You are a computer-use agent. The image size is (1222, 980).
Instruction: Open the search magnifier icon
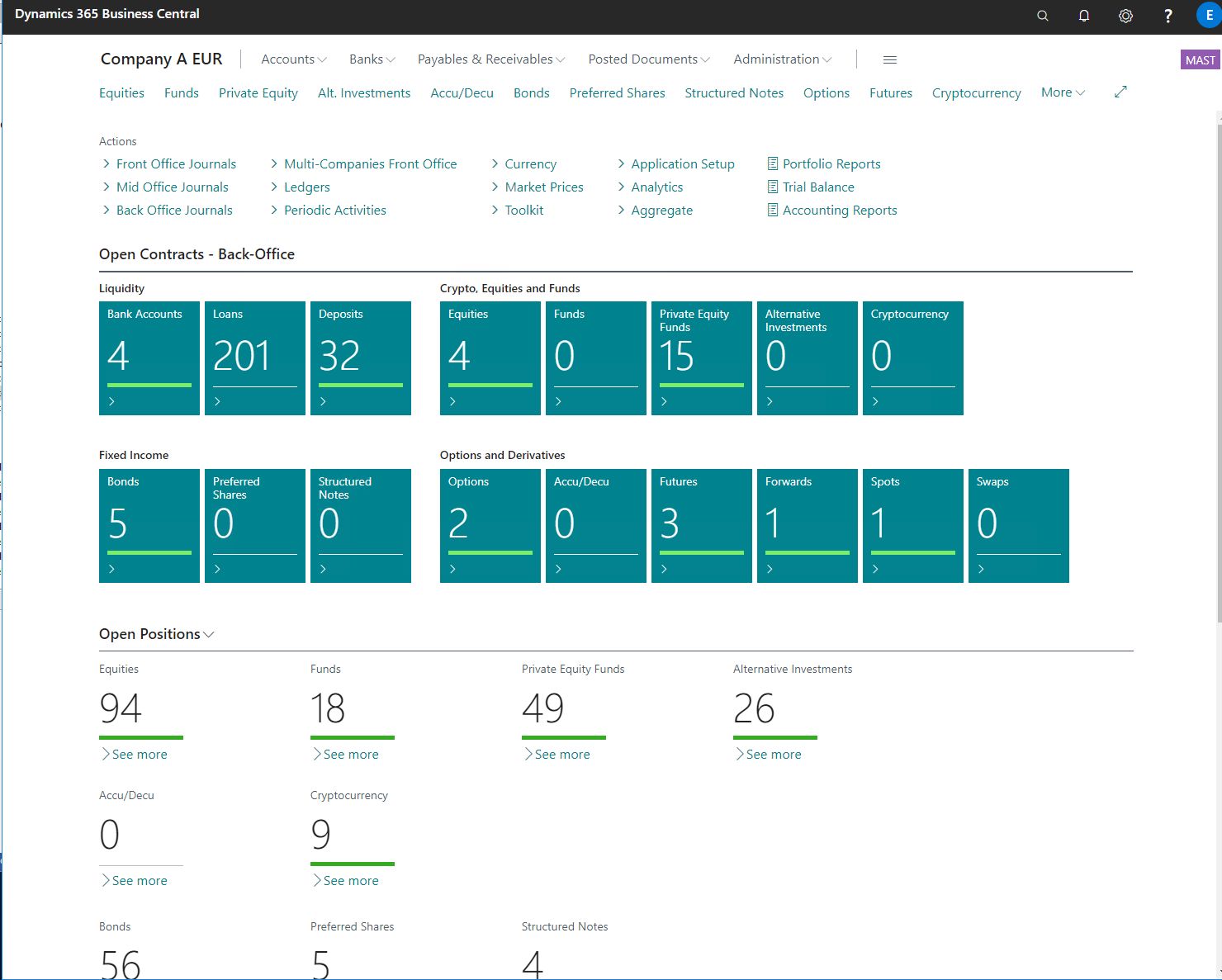point(1043,16)
